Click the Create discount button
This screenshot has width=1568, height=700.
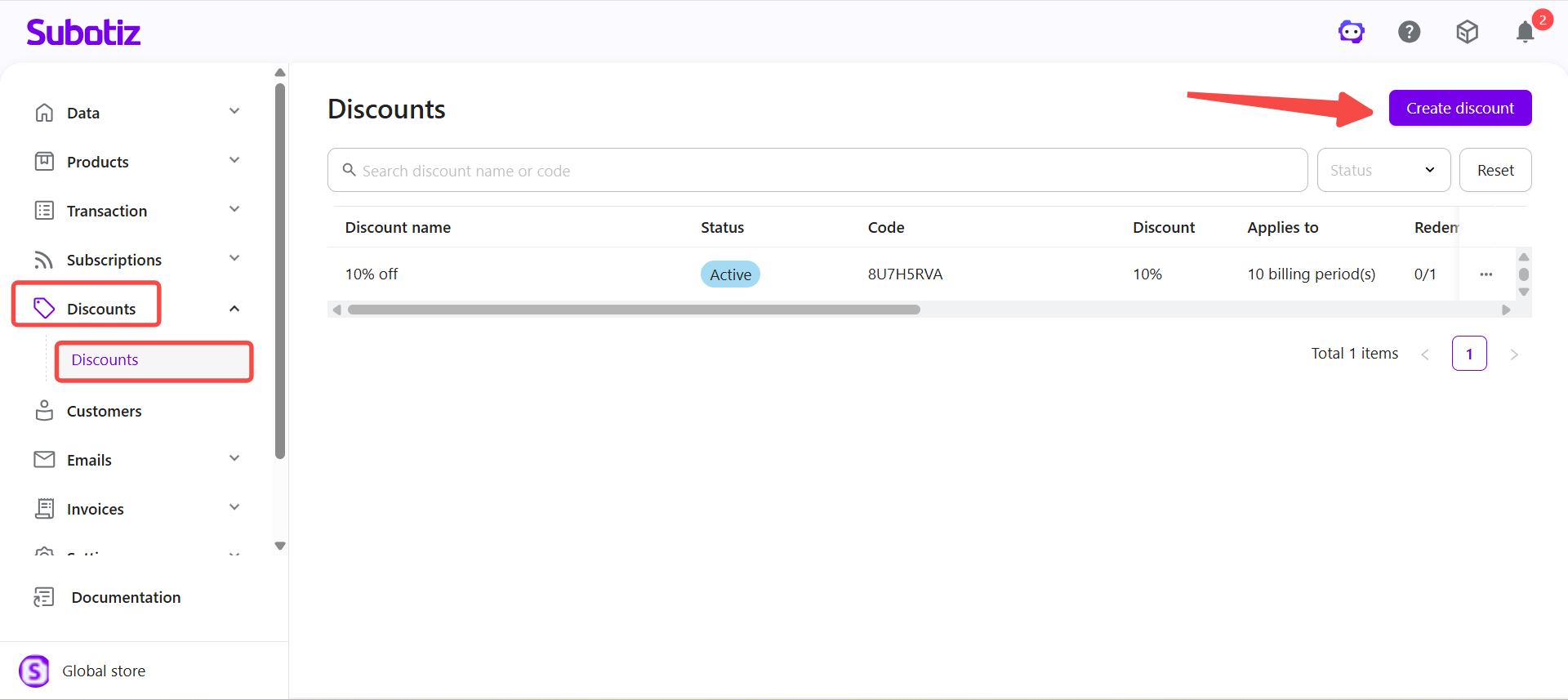click(1459, 108)
